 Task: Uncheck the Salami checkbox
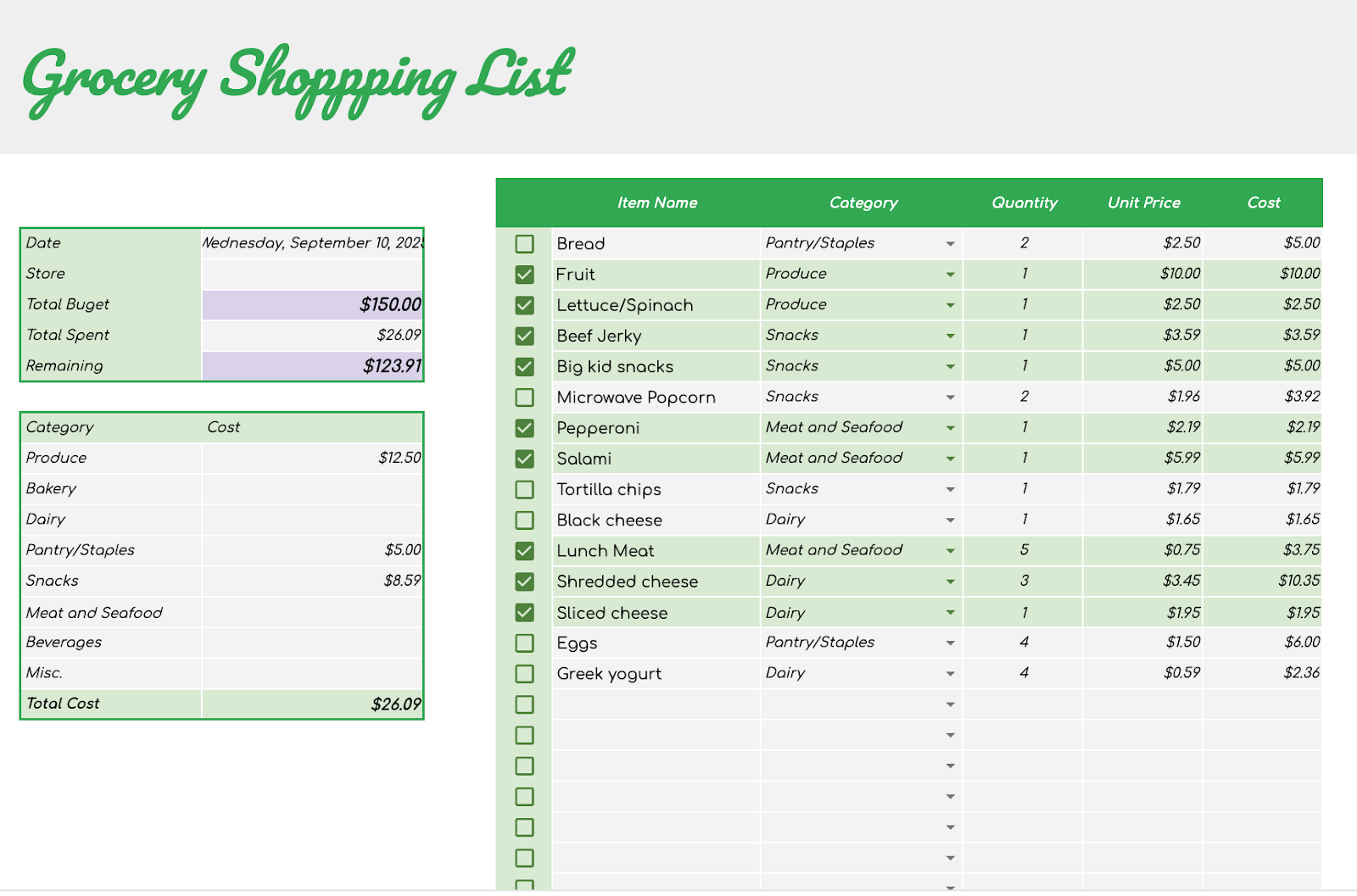[523, 458]
